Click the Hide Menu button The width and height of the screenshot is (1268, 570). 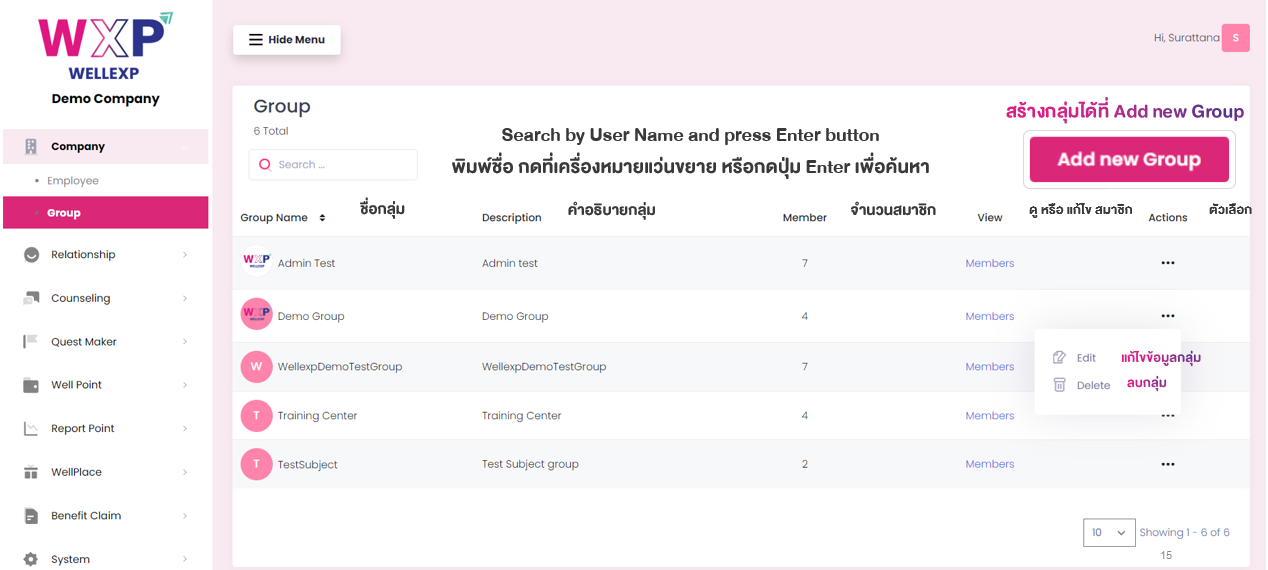287,40
